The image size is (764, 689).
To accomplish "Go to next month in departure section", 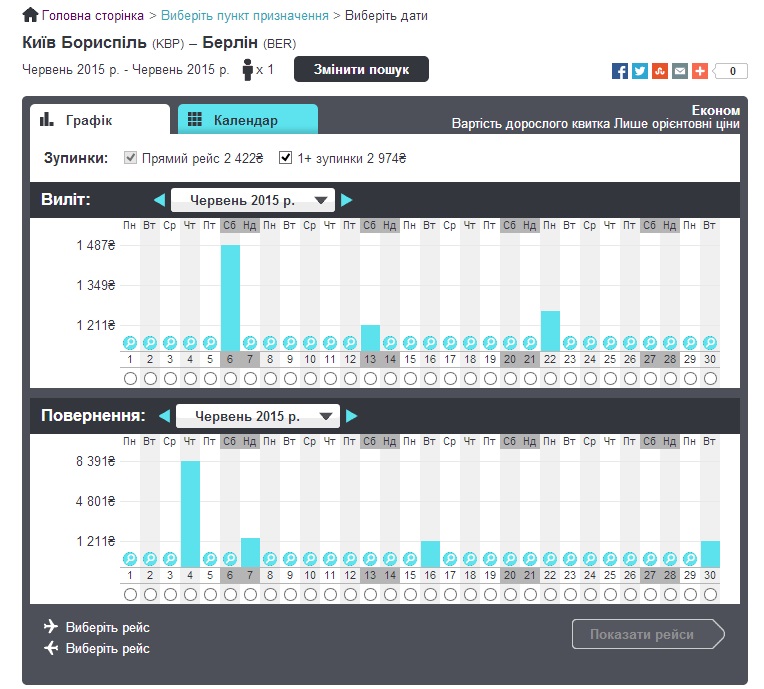I will (x=347, y=200).
